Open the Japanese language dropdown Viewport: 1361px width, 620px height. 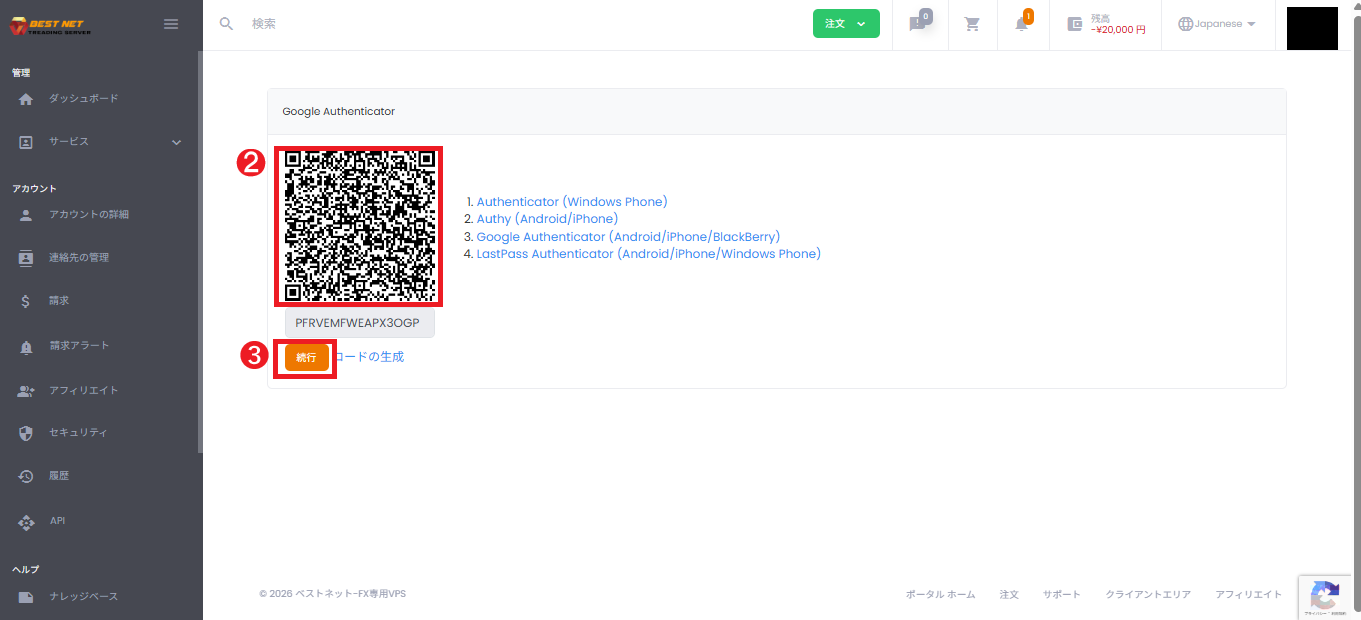click(x=1217, y=23)
